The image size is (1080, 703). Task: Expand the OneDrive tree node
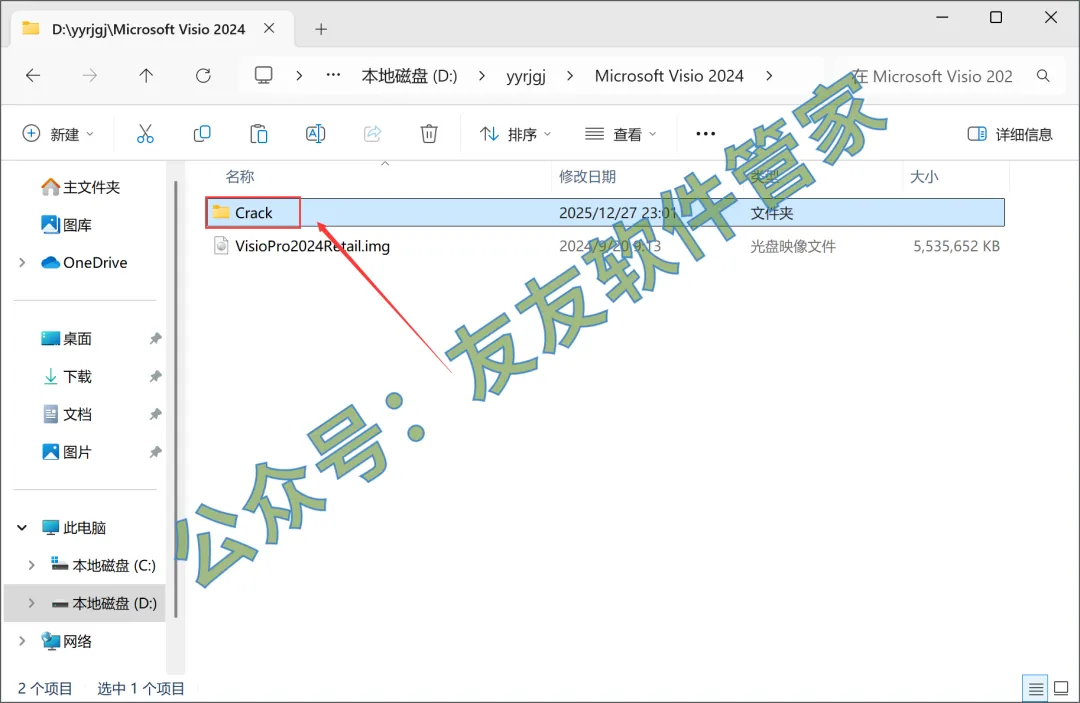coord(22,262)
